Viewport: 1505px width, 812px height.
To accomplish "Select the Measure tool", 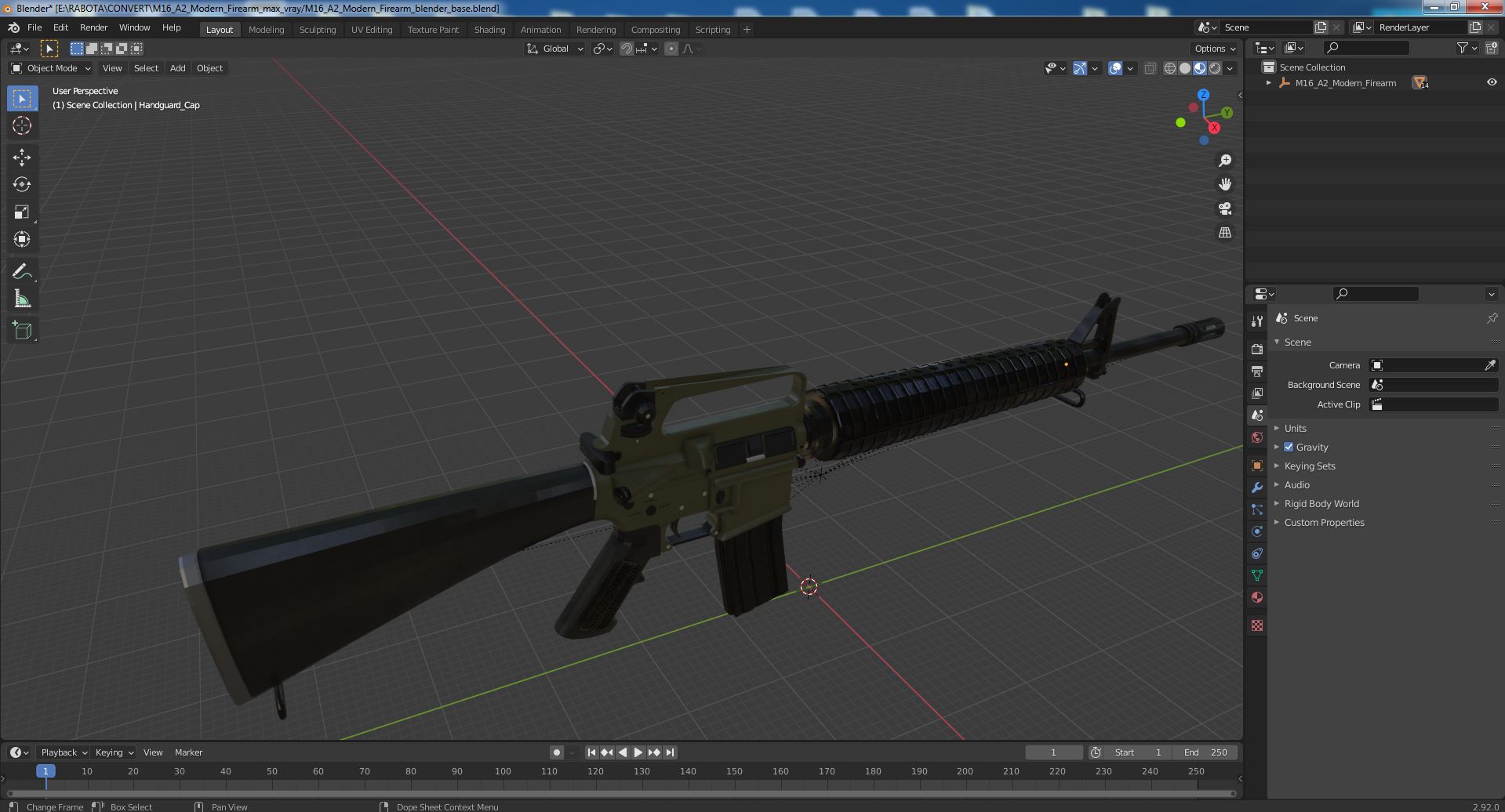I will click(22, 299).
